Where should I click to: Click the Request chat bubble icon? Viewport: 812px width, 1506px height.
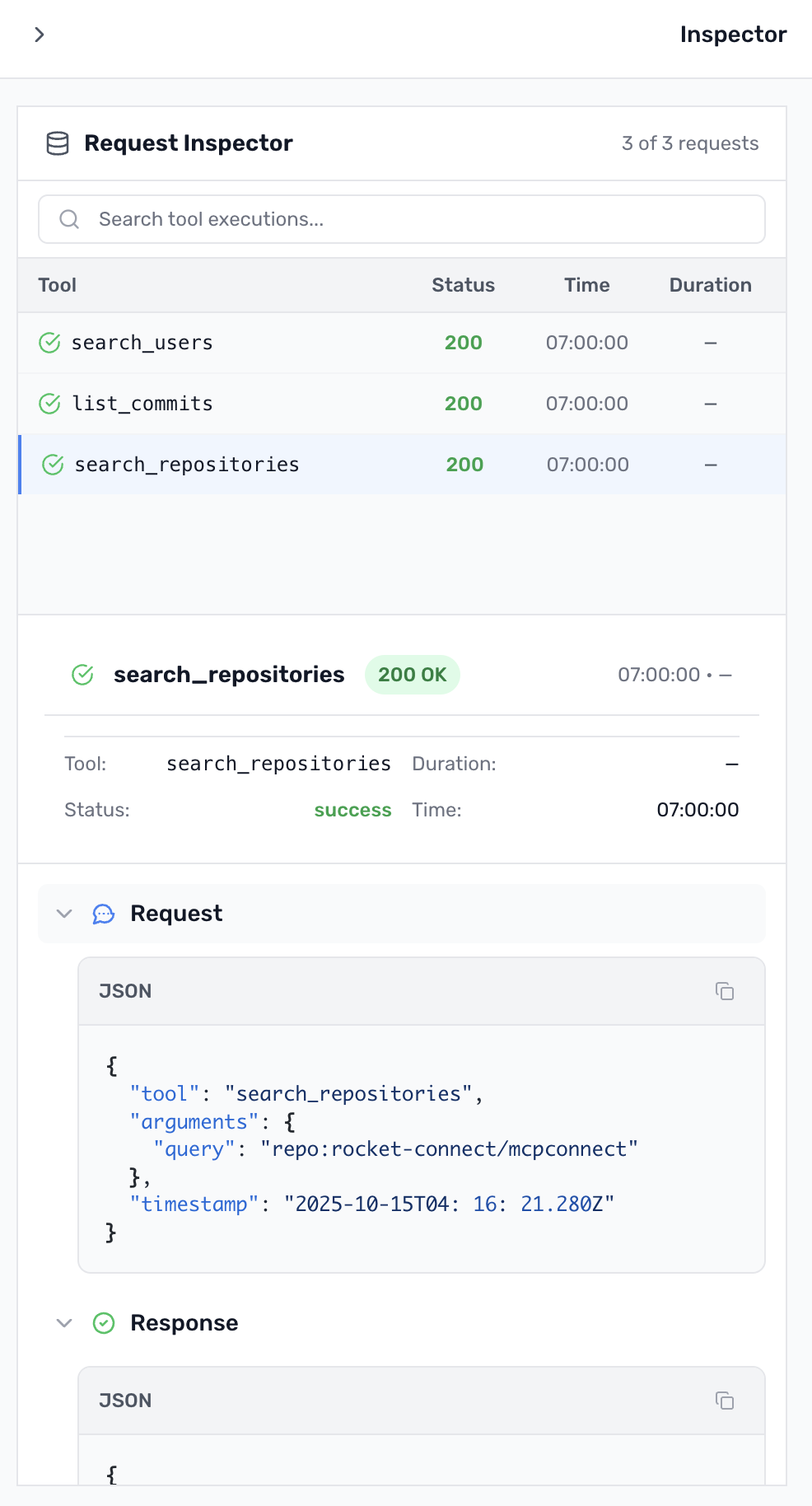pyautogui.click(x=104, y=914)
